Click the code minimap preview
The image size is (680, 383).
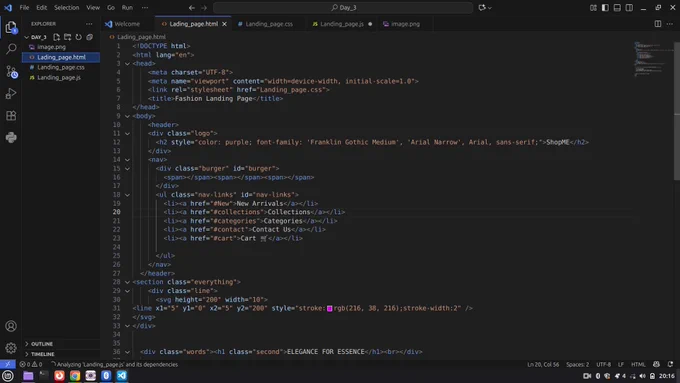tap(653, 59)
